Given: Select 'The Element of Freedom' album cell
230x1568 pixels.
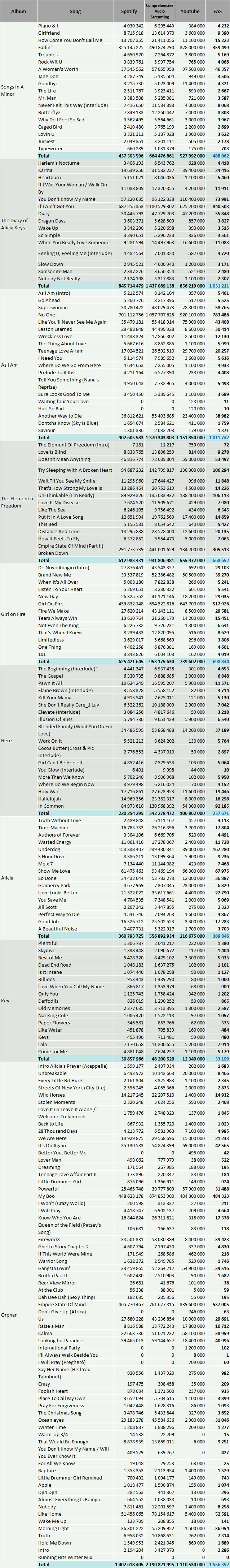Looking at the screenshot, I should point(18,502).
